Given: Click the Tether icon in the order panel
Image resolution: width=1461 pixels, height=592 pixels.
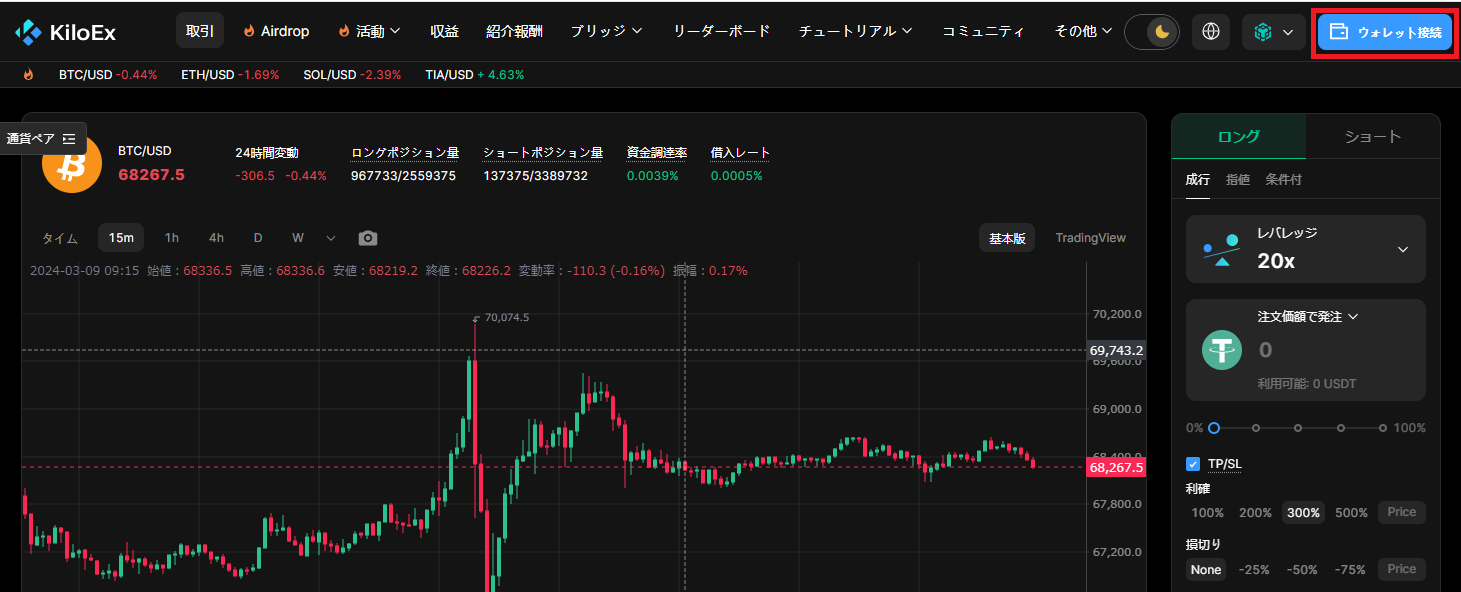Looking at the screenshot, I should tap(1221, 350).
